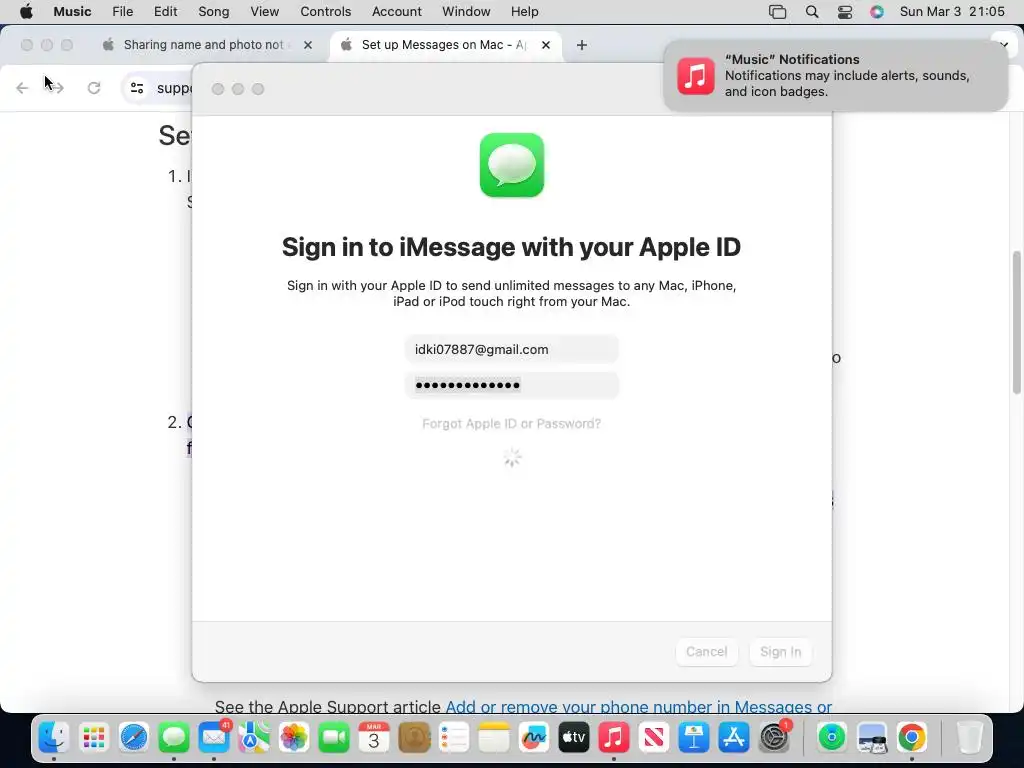The width and height of the screenshot is (1024, 768).
Task: Launch FaceTime from the Dock
Action: (x=334, y=737)
